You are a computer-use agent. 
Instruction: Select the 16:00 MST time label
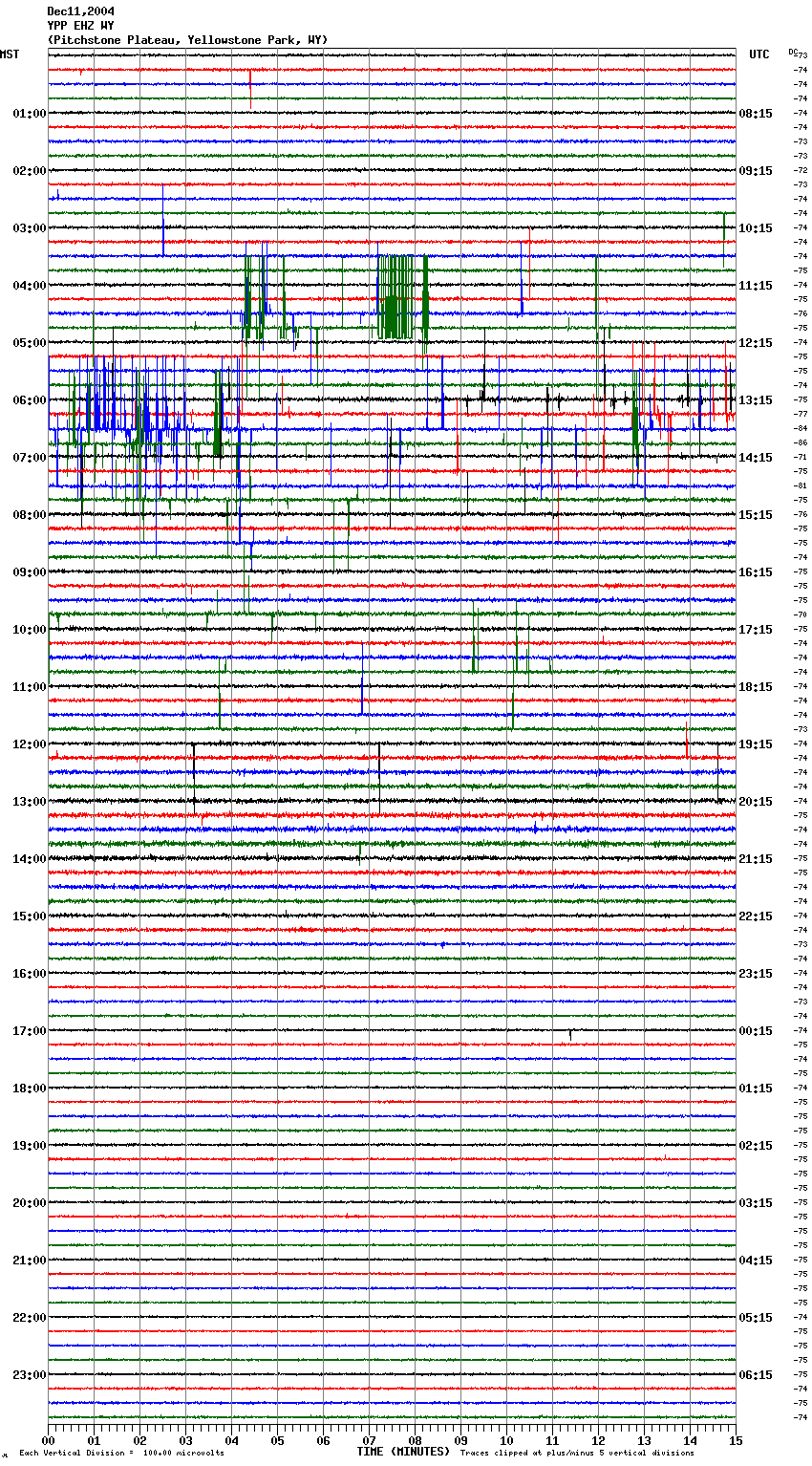click(30, 974)
